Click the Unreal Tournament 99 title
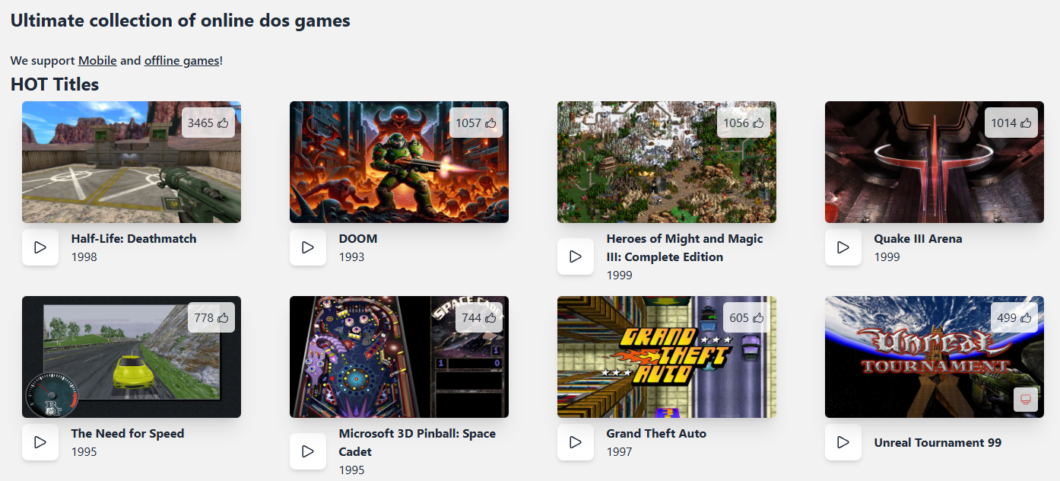The width and height of the screenshot is (1060, 481). (x=938, y=443)
